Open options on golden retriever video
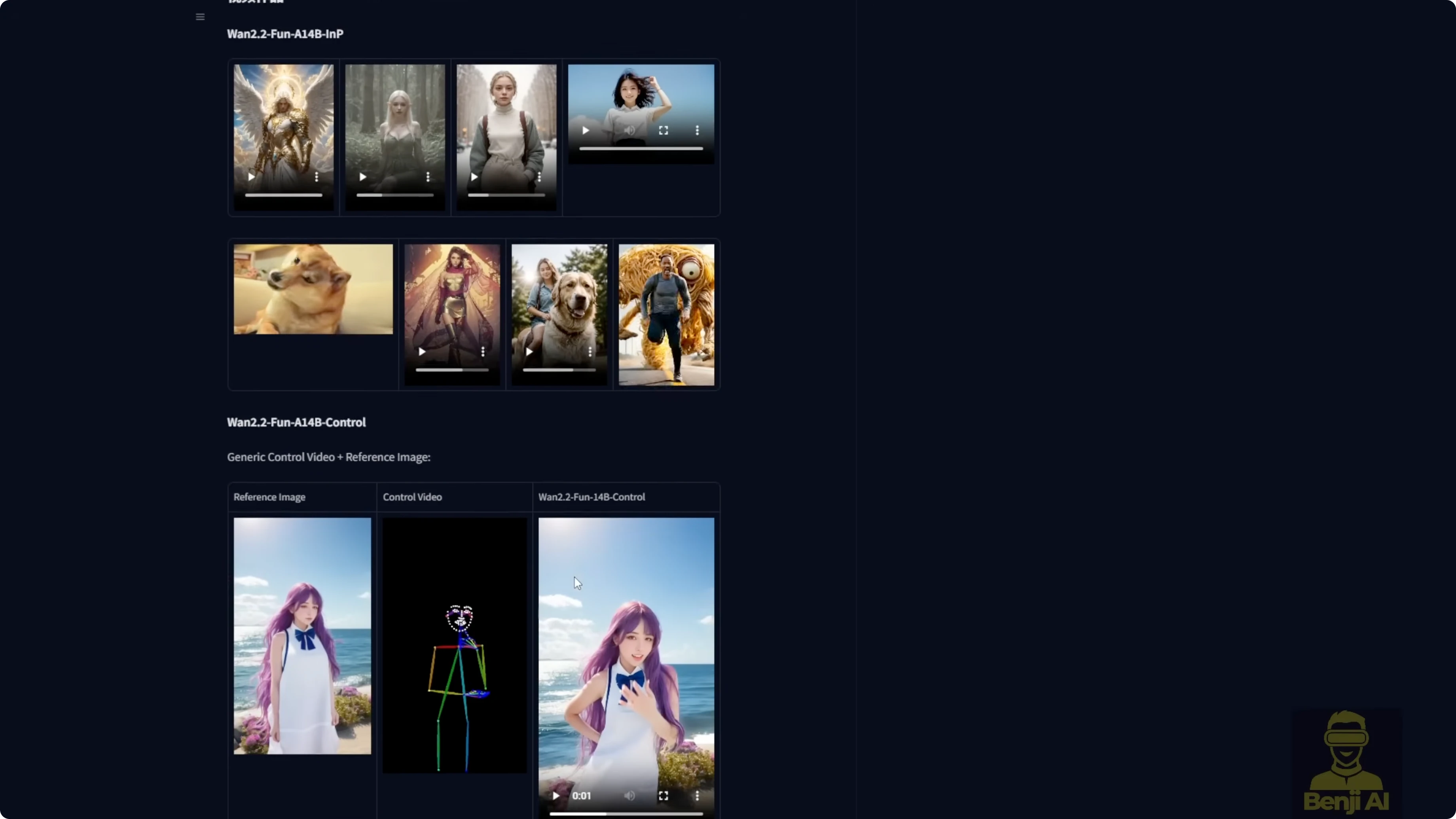This screenshot has height=819, width=1456. pos(590,352)
